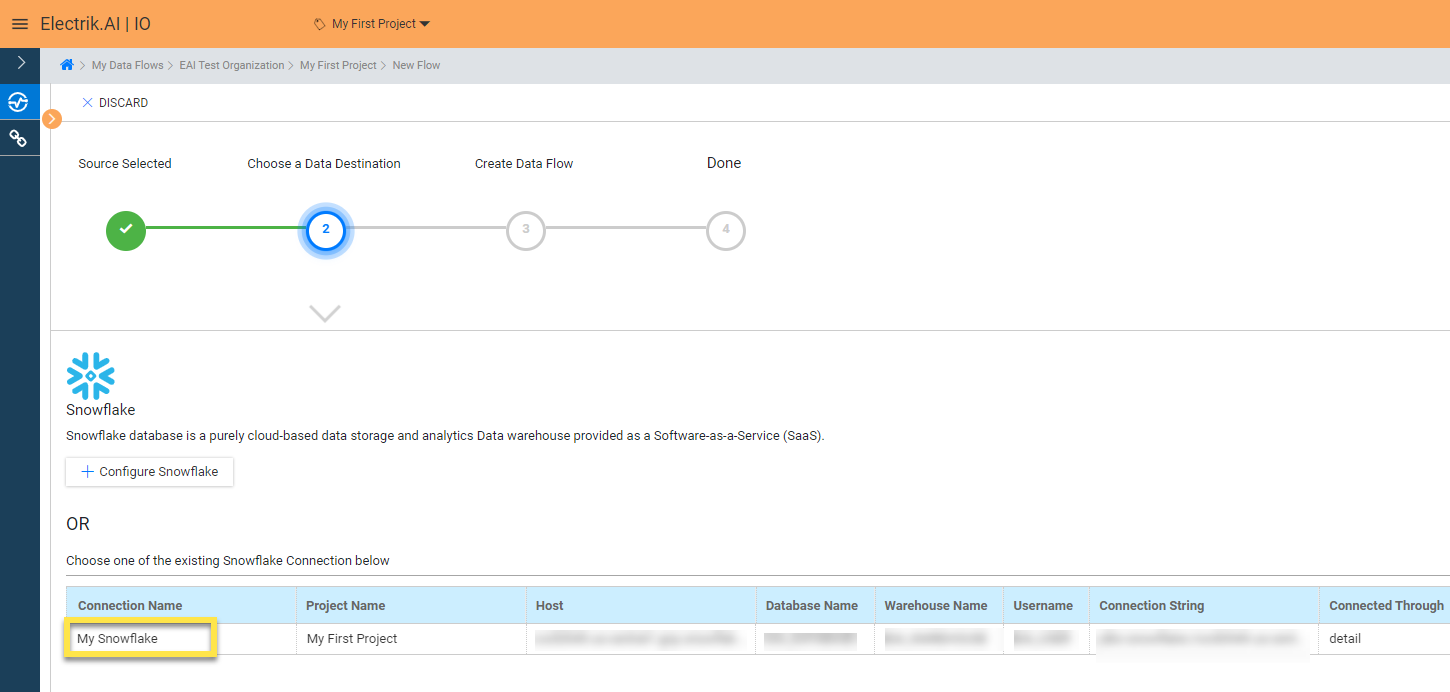This screenshot has height=692, width=1450.
Task: Click the tag icon beside My First Project
Action: click(320, 23)
